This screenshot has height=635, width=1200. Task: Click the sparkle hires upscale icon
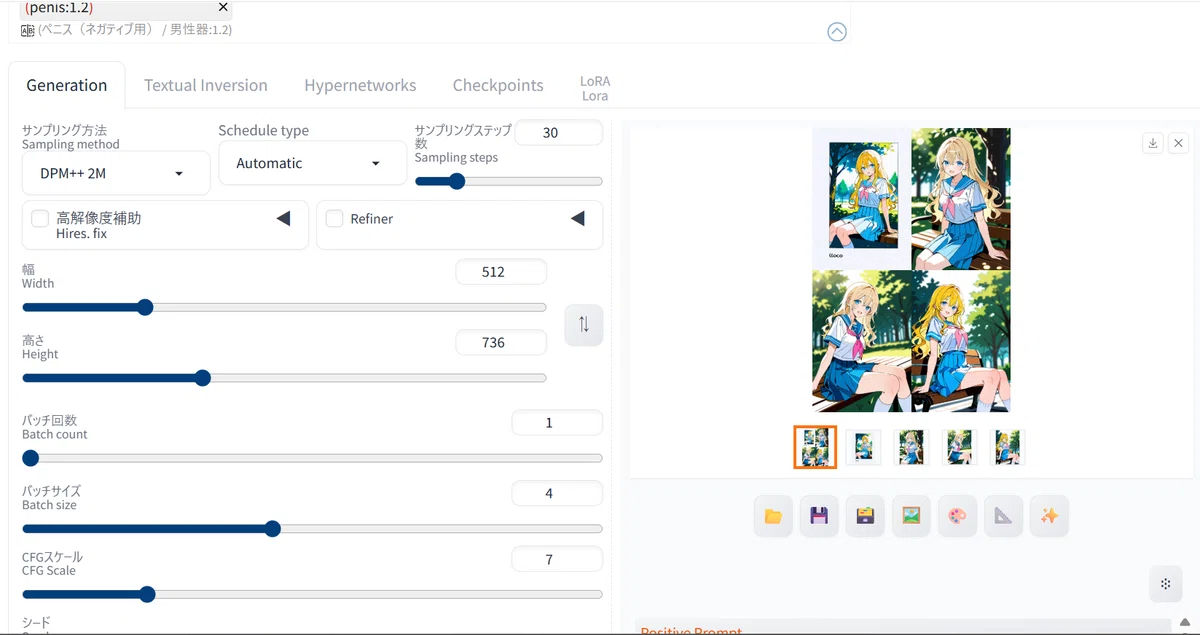[1049, 516]
